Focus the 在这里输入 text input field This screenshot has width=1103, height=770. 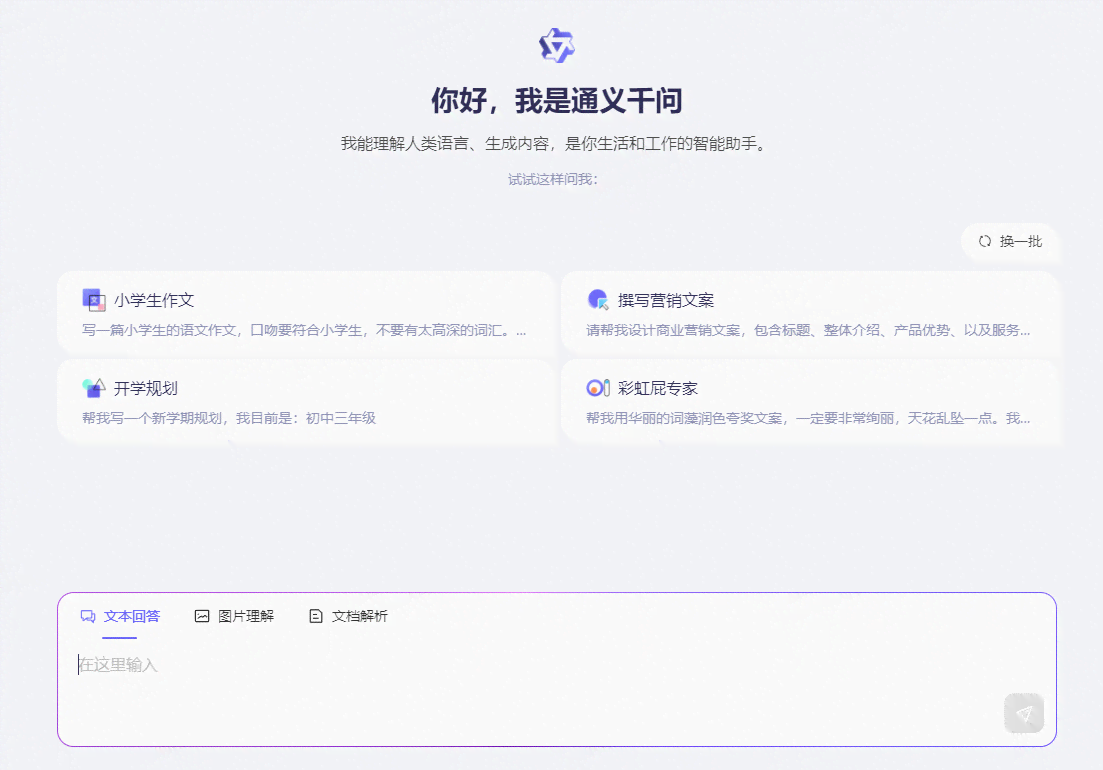(x=535, y=665)
